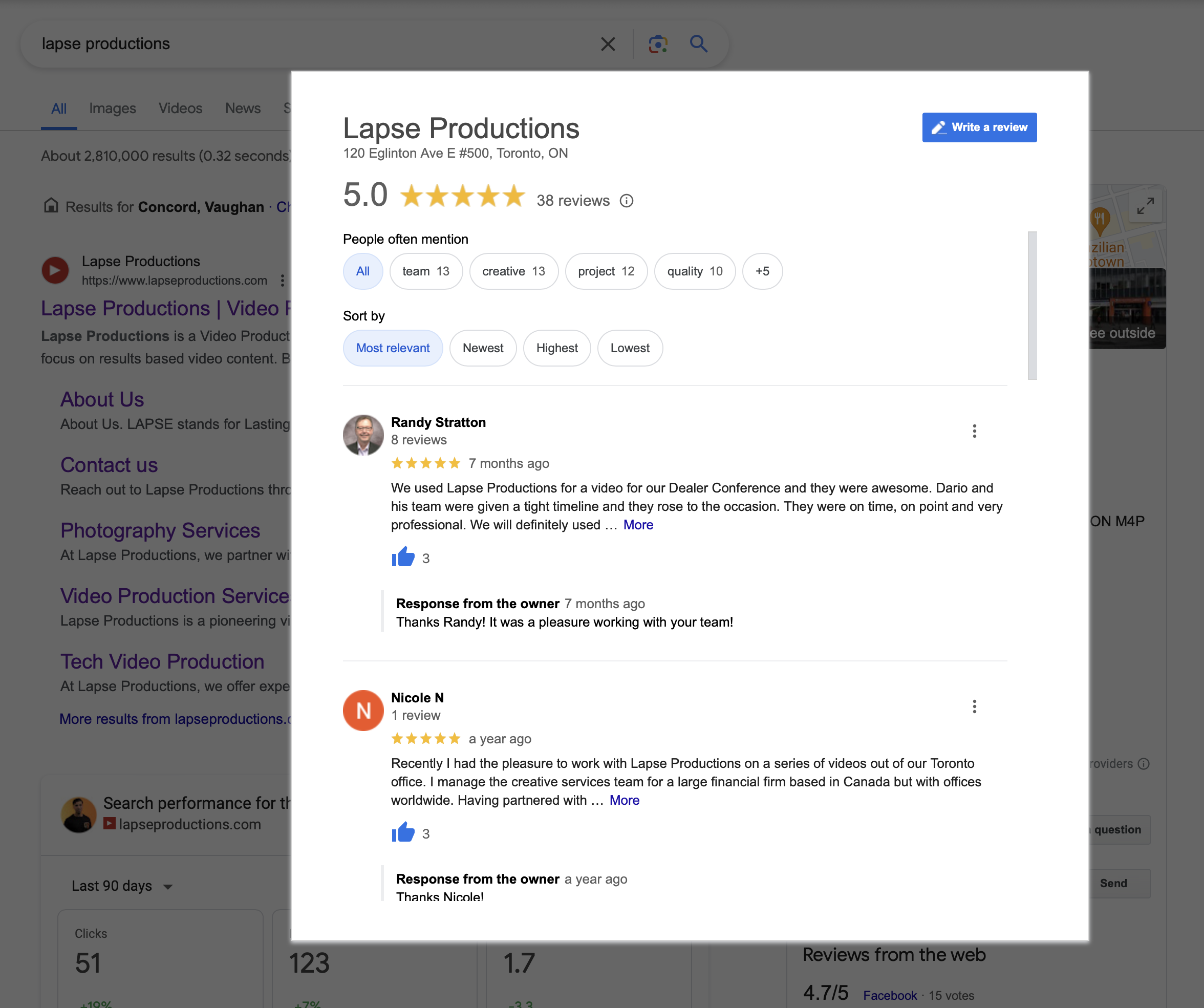The width and height of the screenshot is (1204, 1008).
Task: Open options menu for Nicole N's review
Action: tap(974, 706)
